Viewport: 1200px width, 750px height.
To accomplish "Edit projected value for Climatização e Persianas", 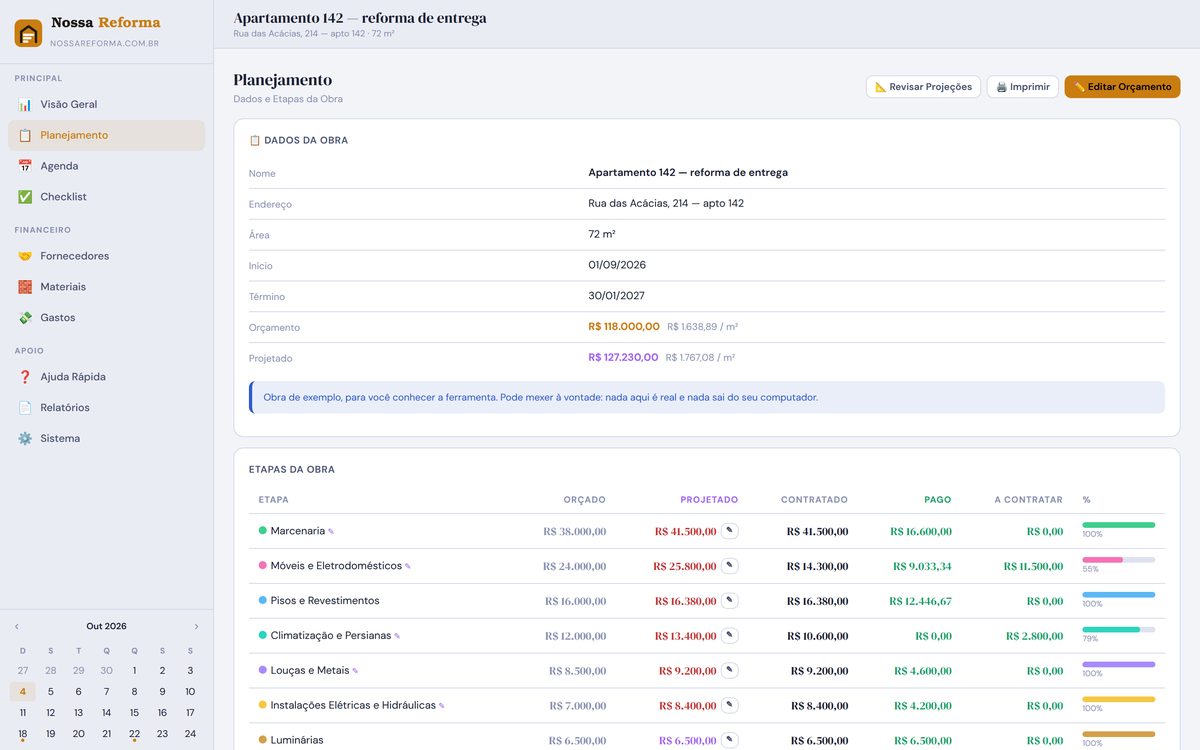I will click(730, 636).
